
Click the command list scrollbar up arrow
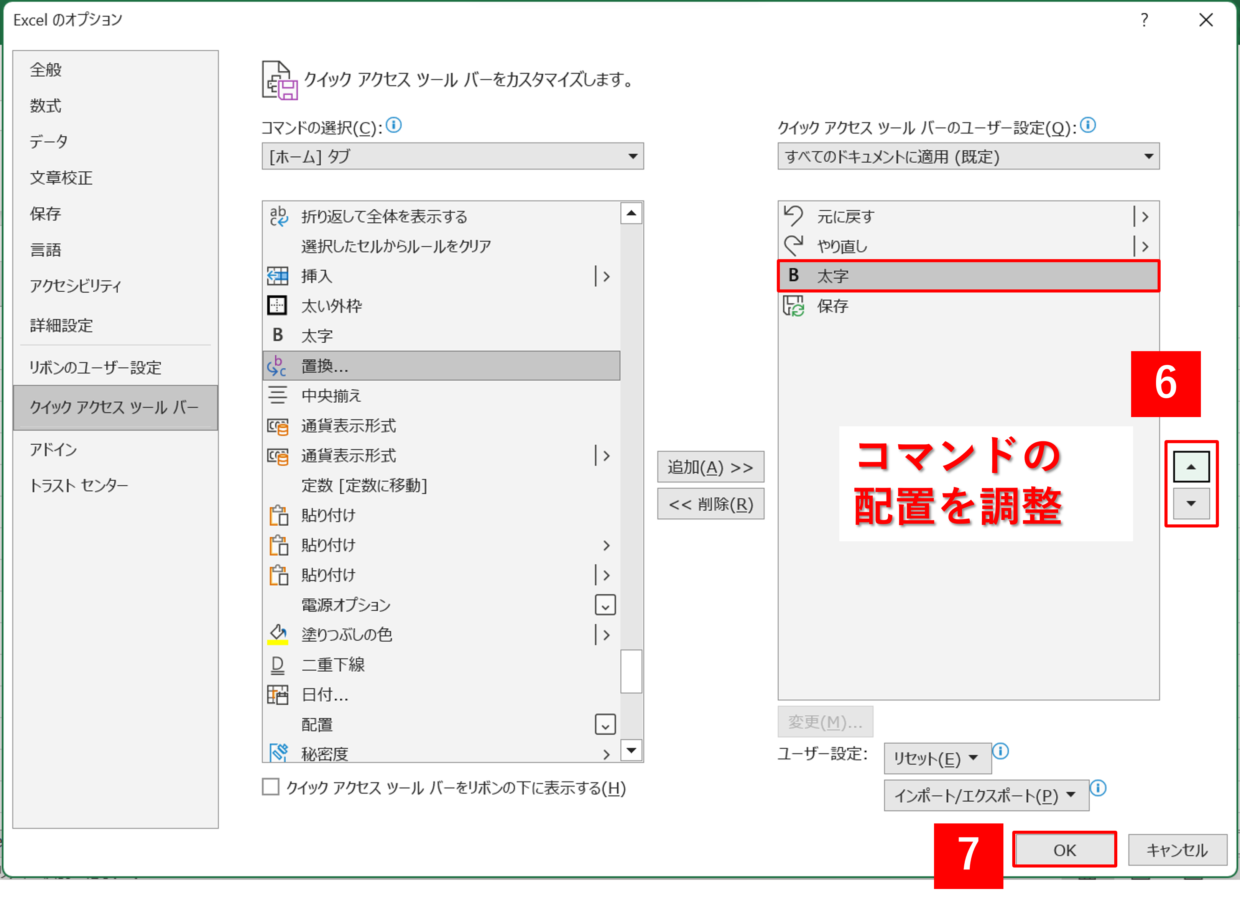click(x=631, y=213)
